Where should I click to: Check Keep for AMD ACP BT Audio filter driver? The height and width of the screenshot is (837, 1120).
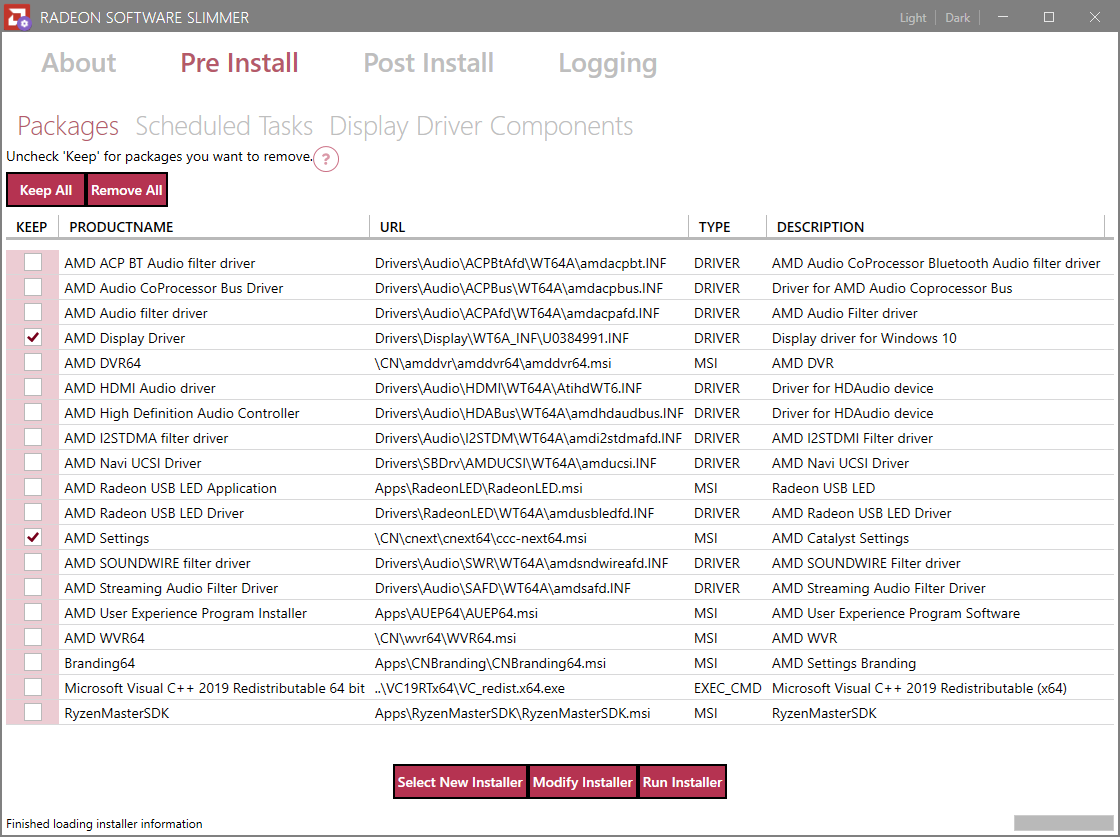pos(33,262)
